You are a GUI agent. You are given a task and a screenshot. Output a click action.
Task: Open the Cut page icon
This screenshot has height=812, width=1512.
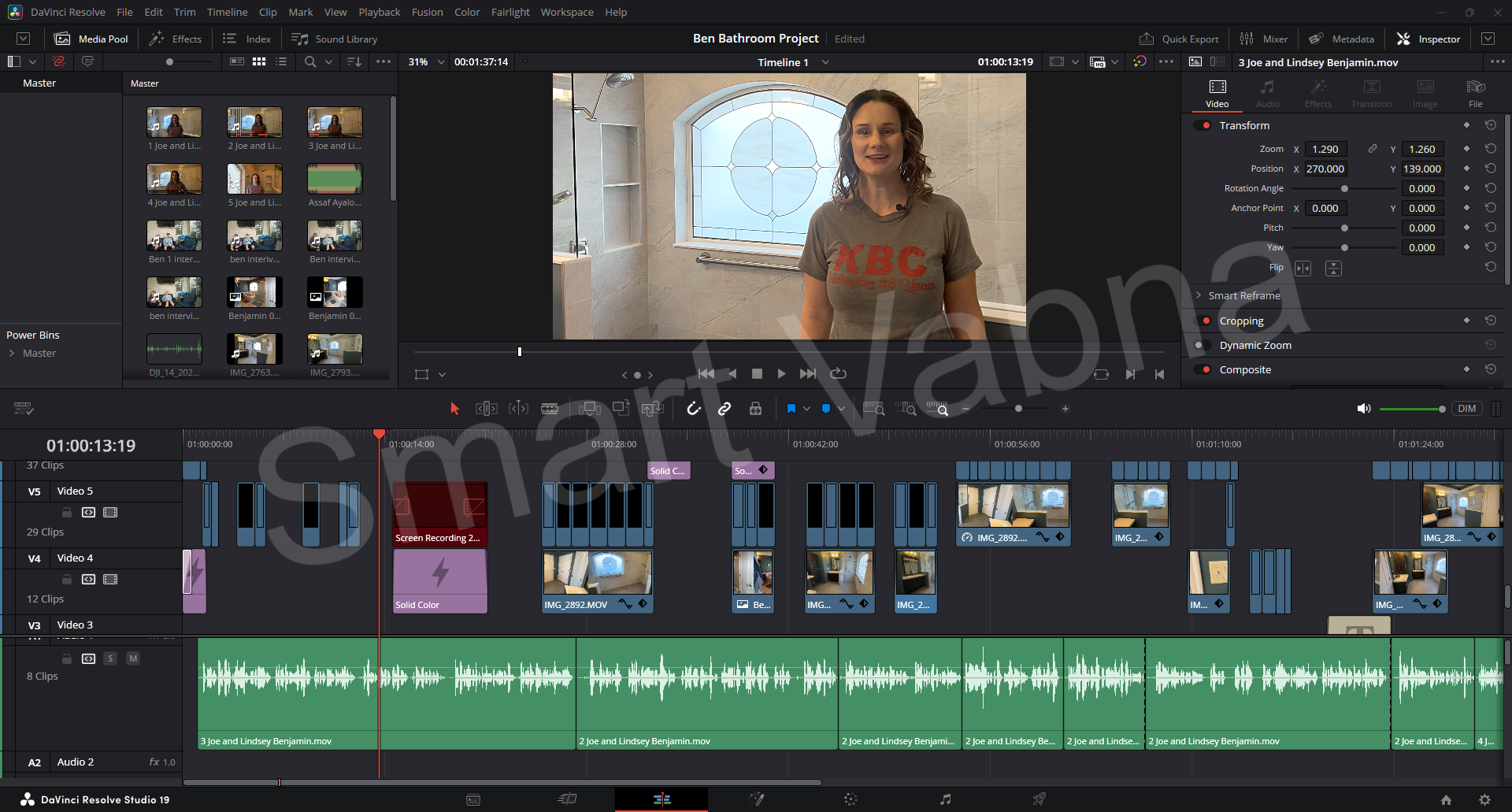coord(567,799)
